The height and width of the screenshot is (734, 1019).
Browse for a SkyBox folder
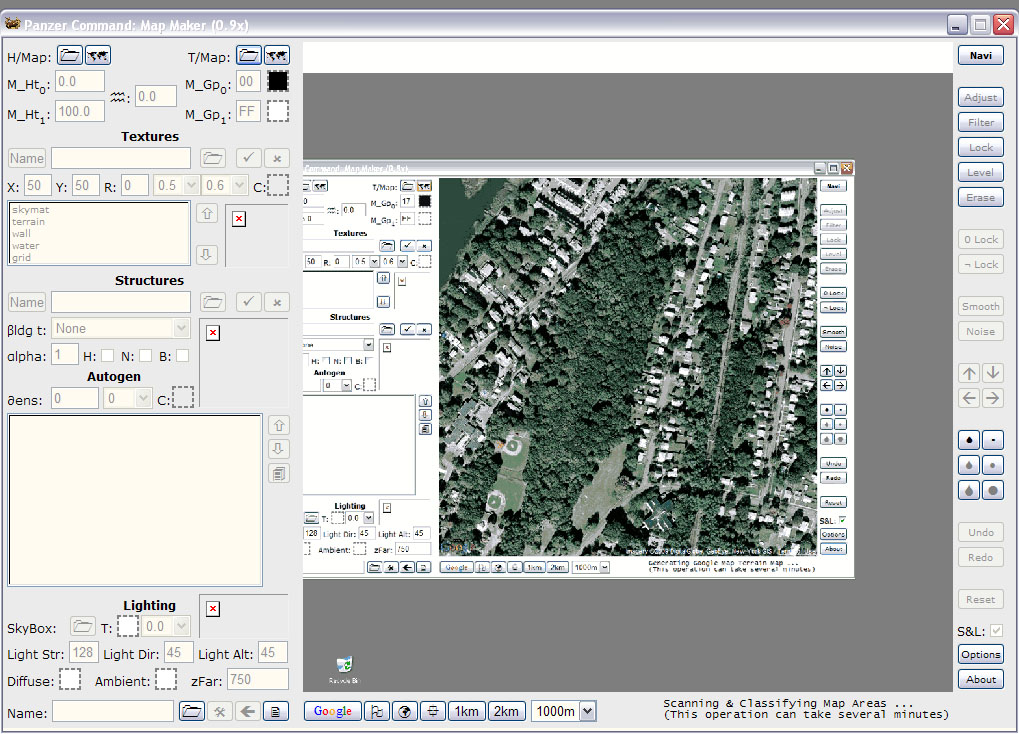[83, 627]
